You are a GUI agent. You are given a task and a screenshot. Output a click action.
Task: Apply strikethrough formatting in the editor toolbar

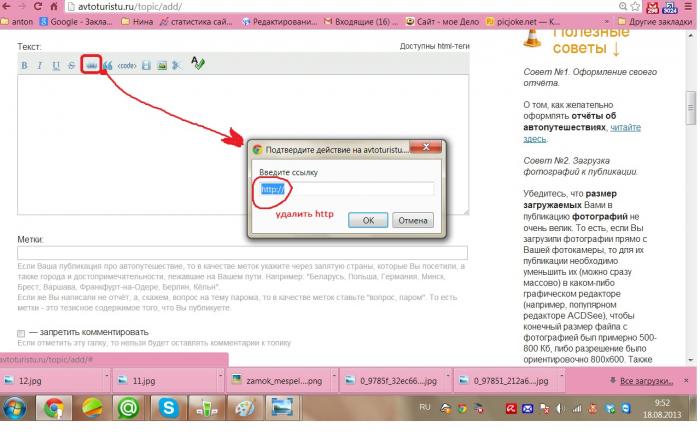point(71,65)
